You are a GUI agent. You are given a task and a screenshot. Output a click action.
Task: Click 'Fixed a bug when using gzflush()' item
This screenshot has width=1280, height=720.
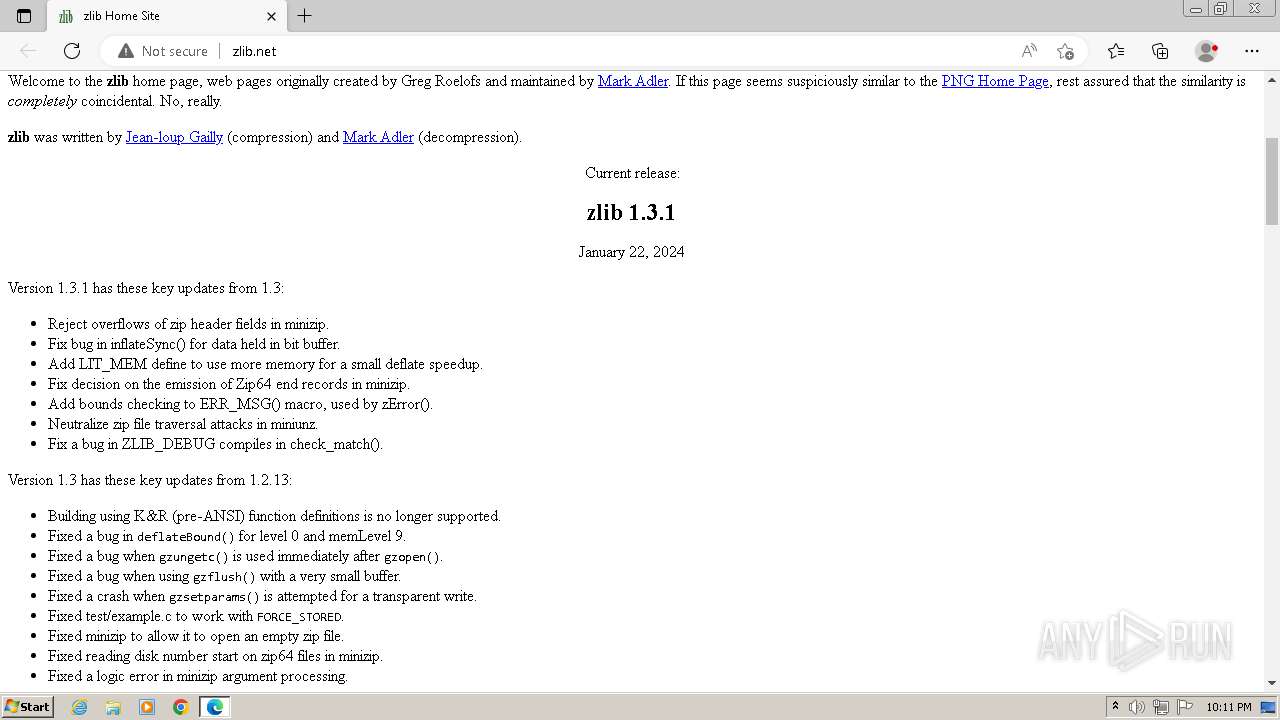224,576
